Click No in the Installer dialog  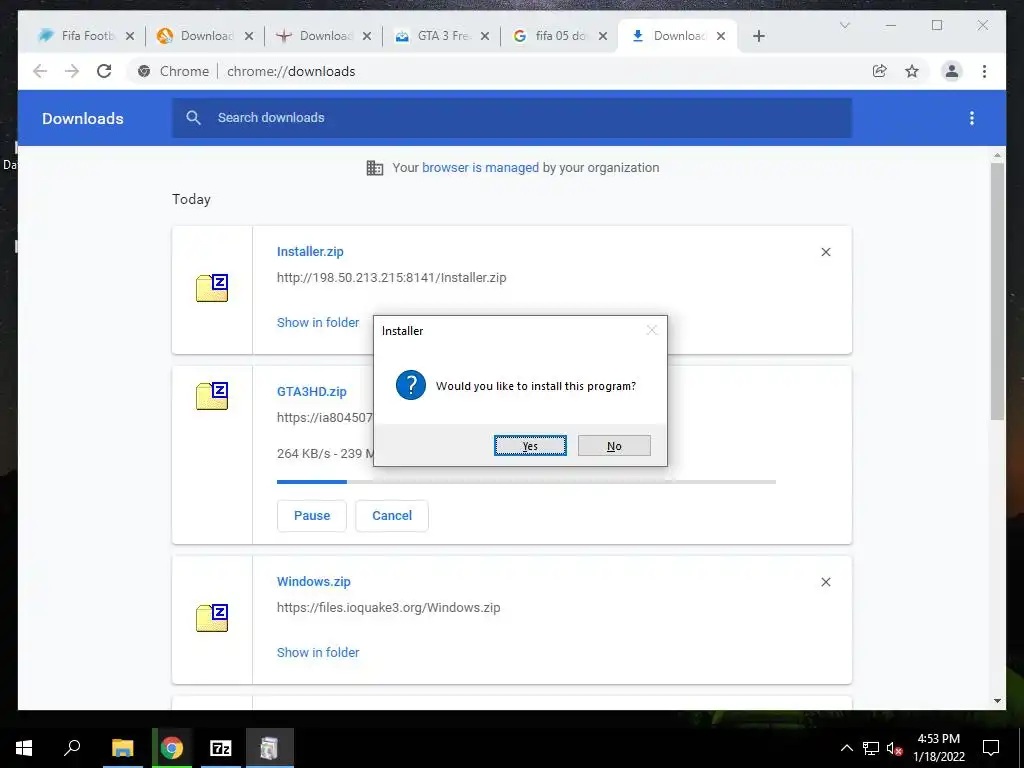[614, 445]
